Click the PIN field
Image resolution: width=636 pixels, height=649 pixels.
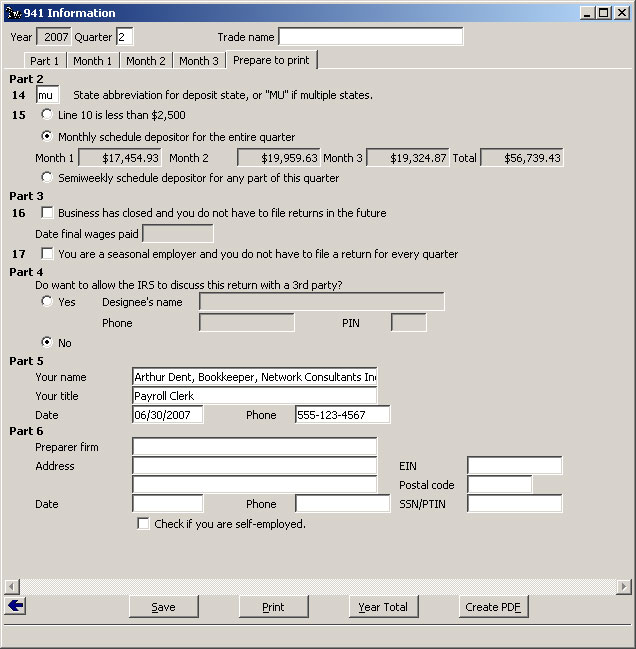click(x=408, y=322)
